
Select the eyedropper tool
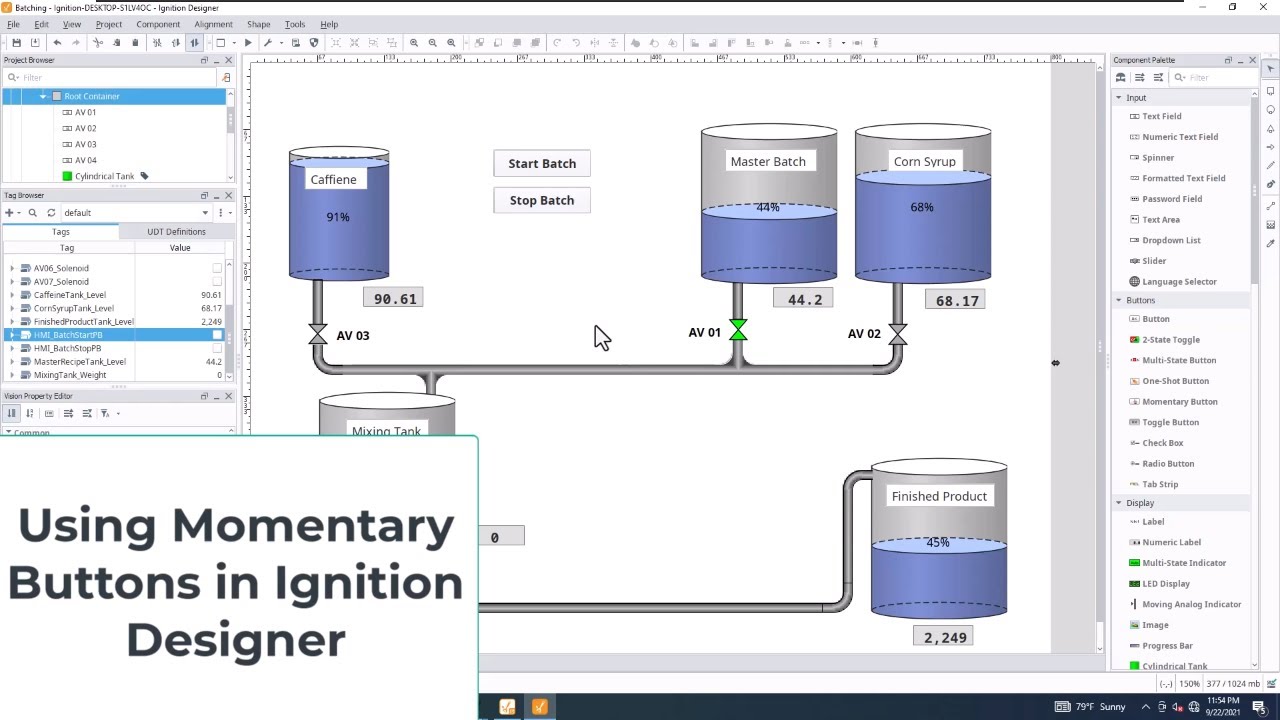1271,243
